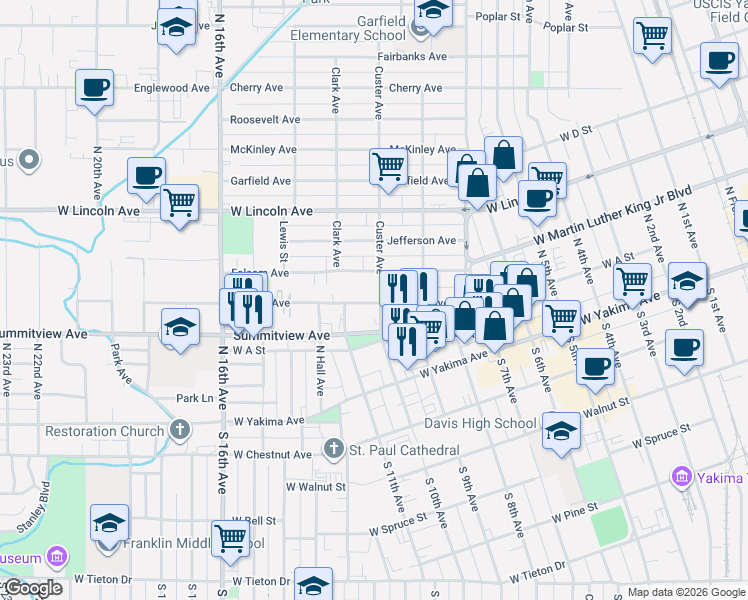The width and height of the screenshot is (748, 600).
Task: Open the Yakima museum pin on right
Action: tap(682, 476)
